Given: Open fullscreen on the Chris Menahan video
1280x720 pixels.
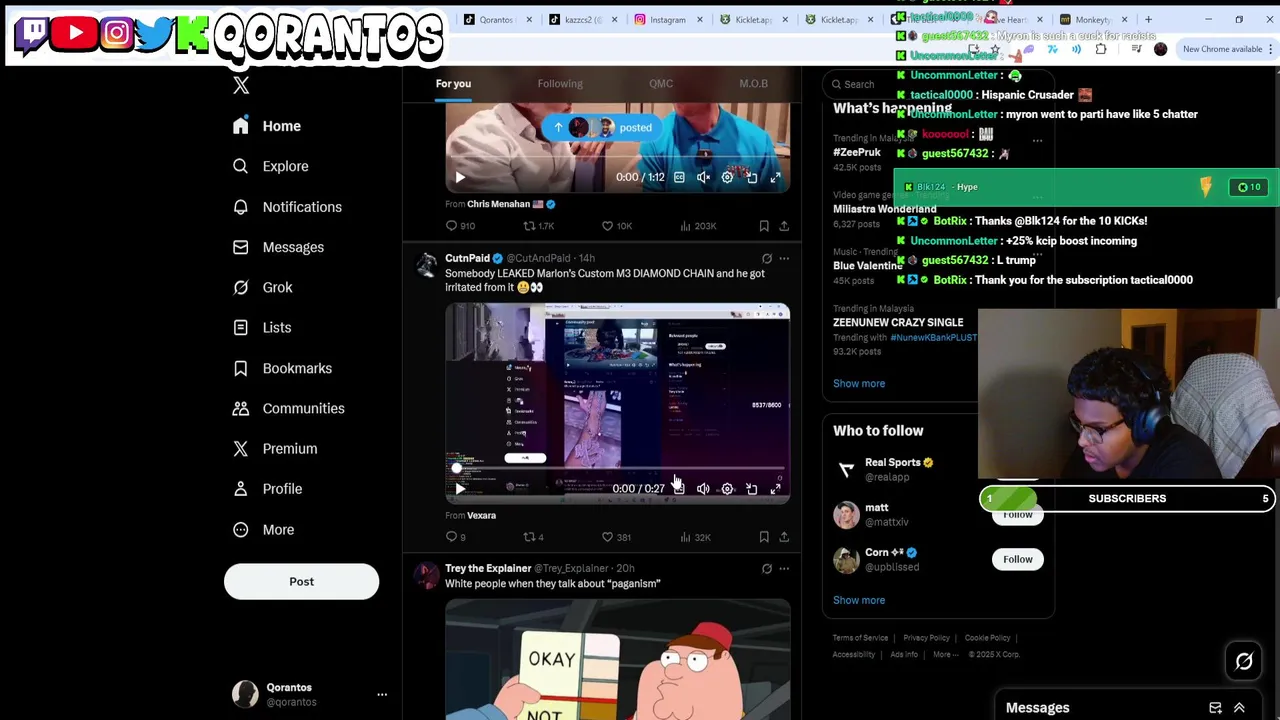Looking at the screenshot, I should [x=775, y=177].
